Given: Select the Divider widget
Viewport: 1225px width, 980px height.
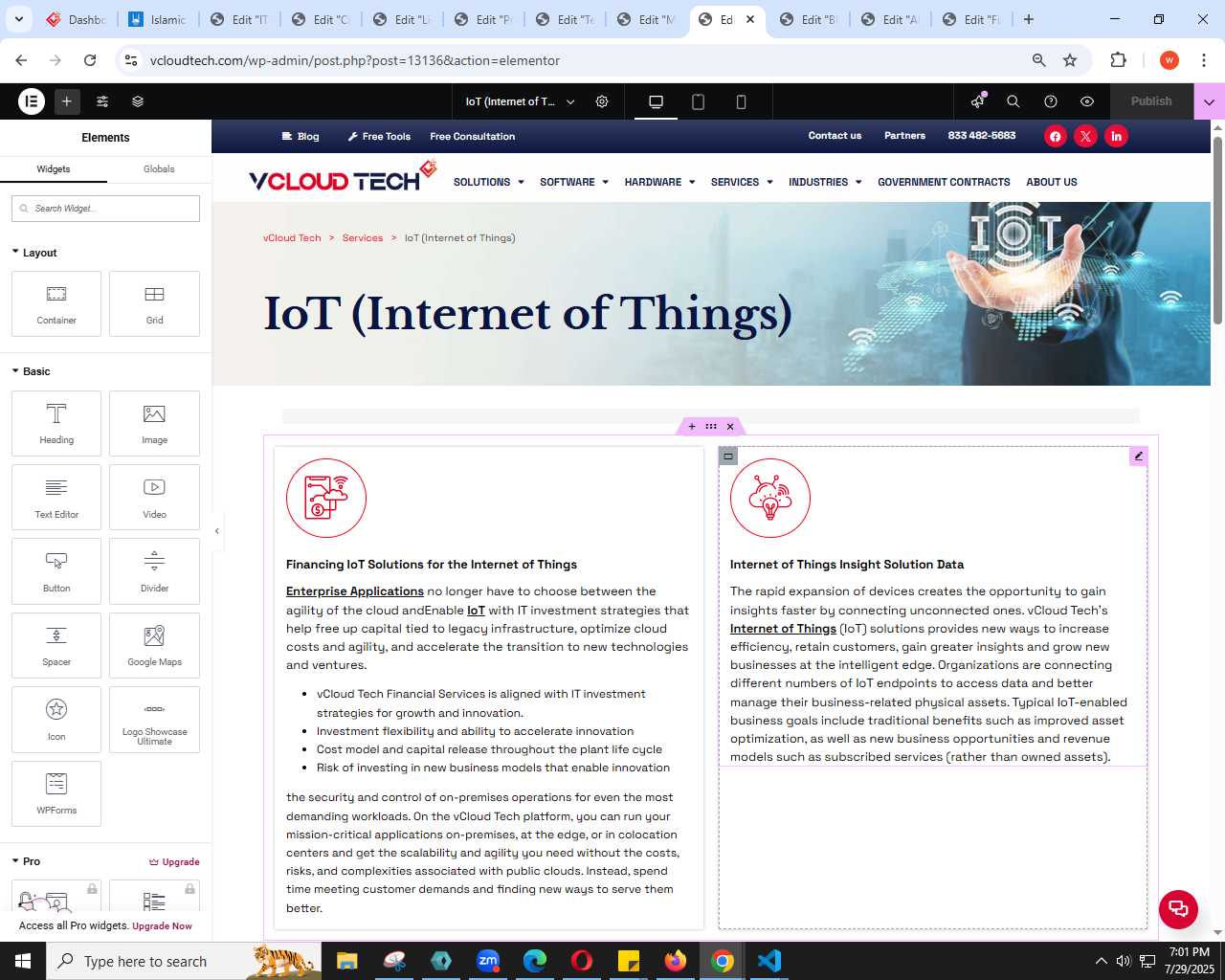Looking at the screenshot, I should coord(154,571).
